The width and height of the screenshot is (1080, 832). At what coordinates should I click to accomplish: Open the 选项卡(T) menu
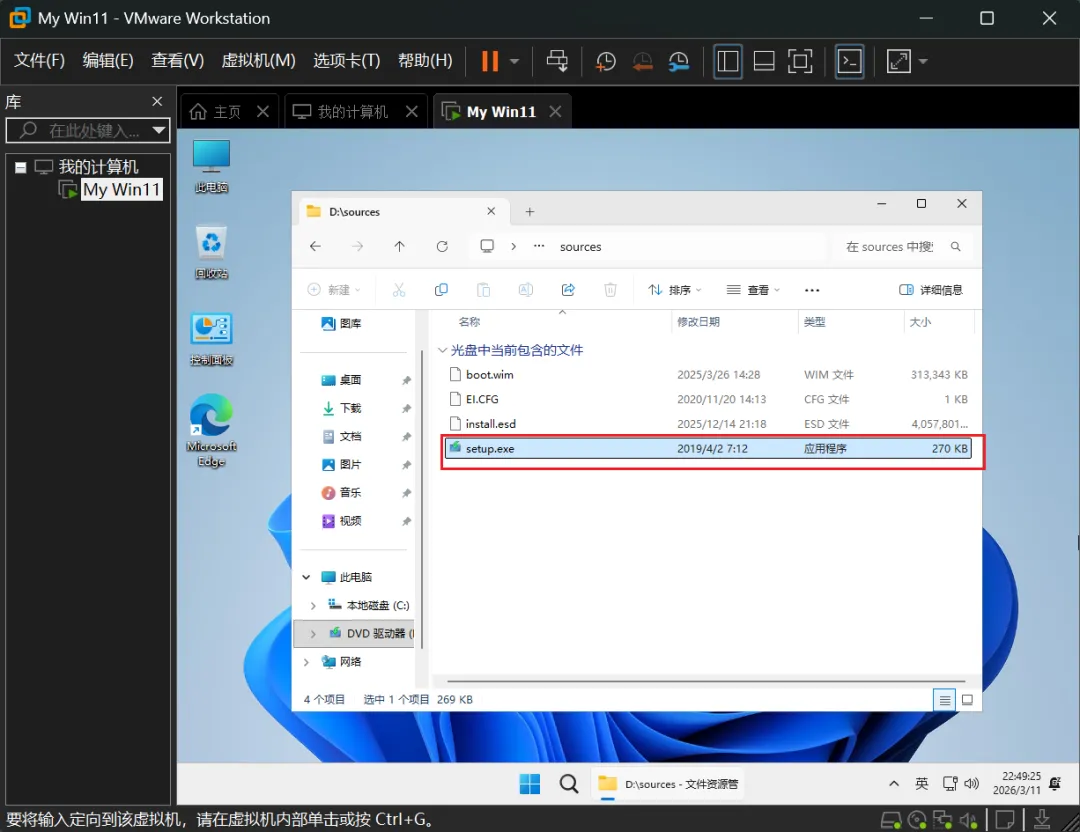346,61
